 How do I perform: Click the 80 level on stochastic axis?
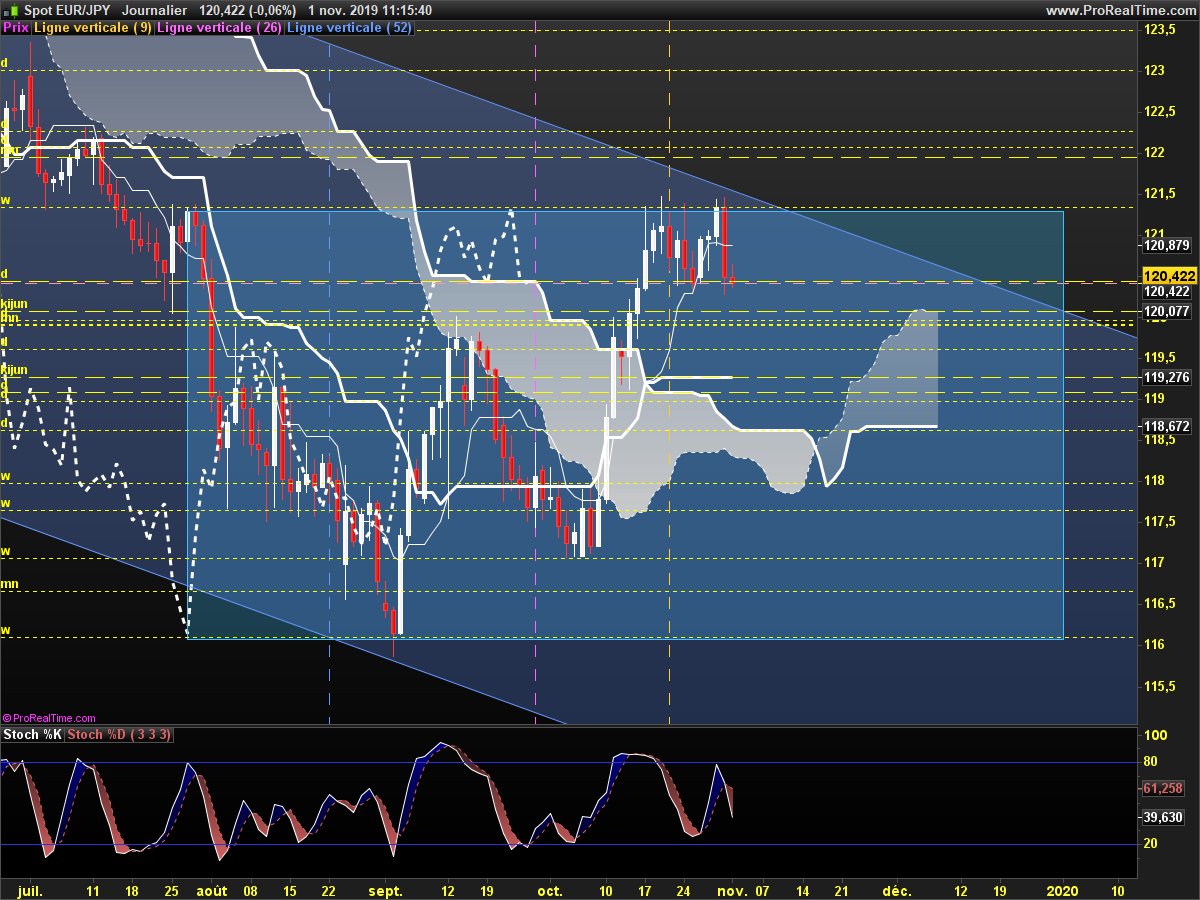(x=1150, y=762)
